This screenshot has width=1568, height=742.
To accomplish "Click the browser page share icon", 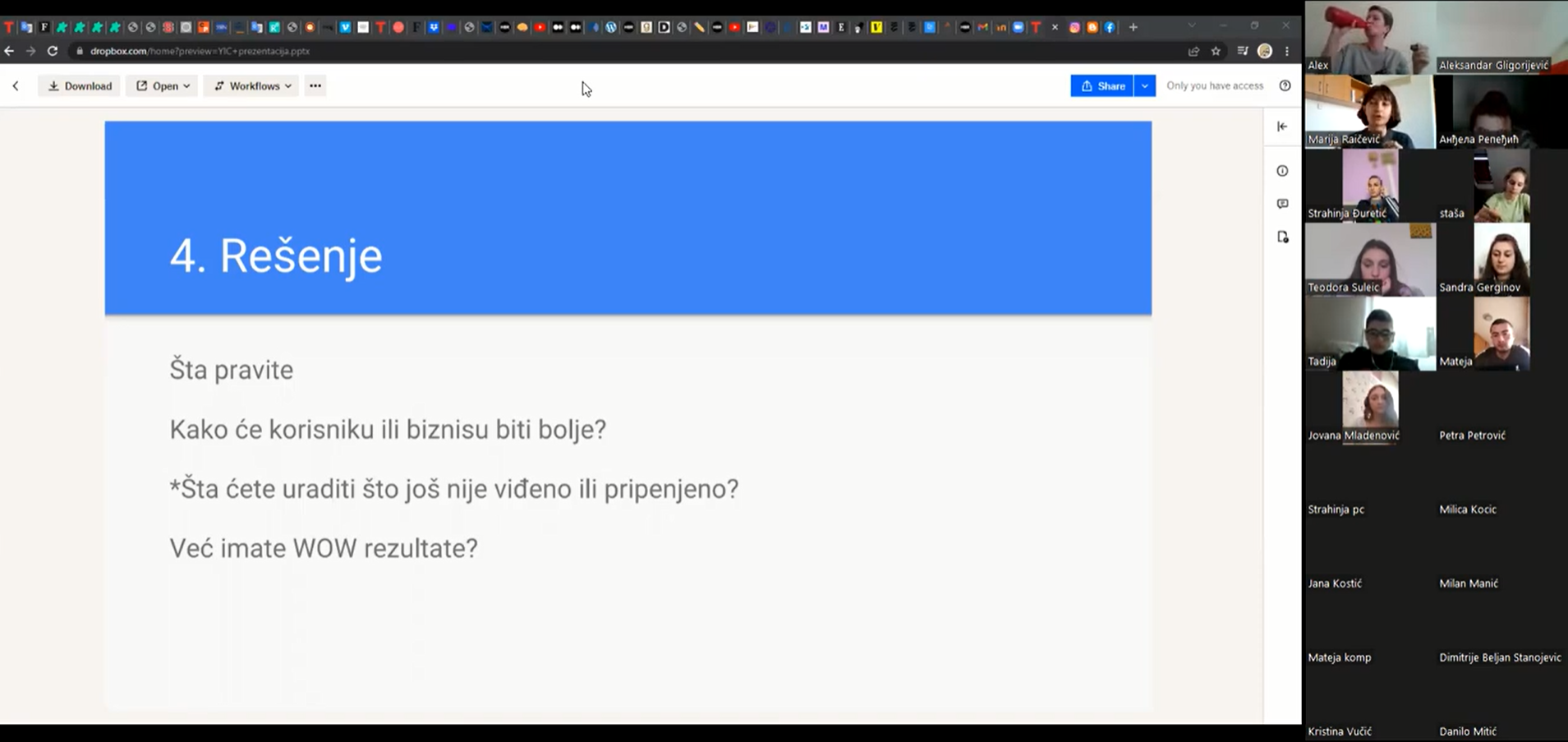I will pos(1193,51).
